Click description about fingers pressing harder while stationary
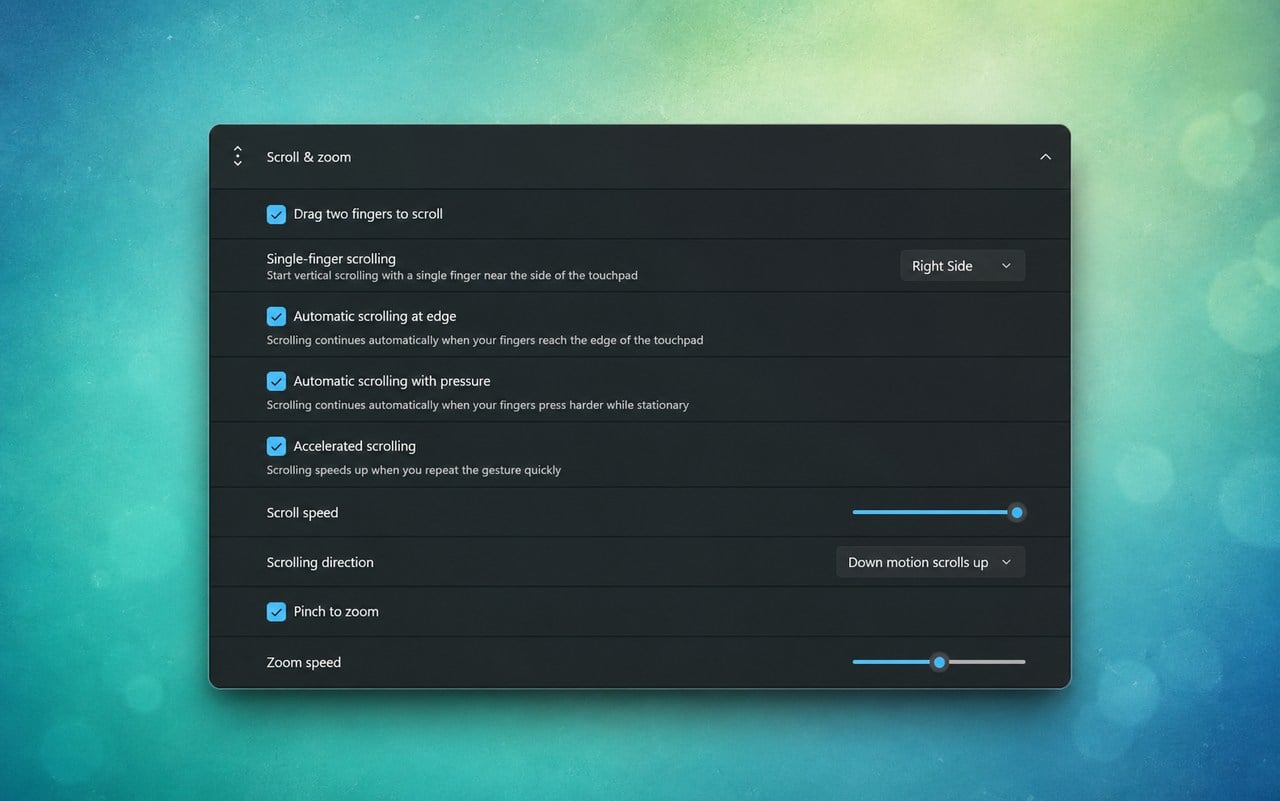 [x=477, y=405]
